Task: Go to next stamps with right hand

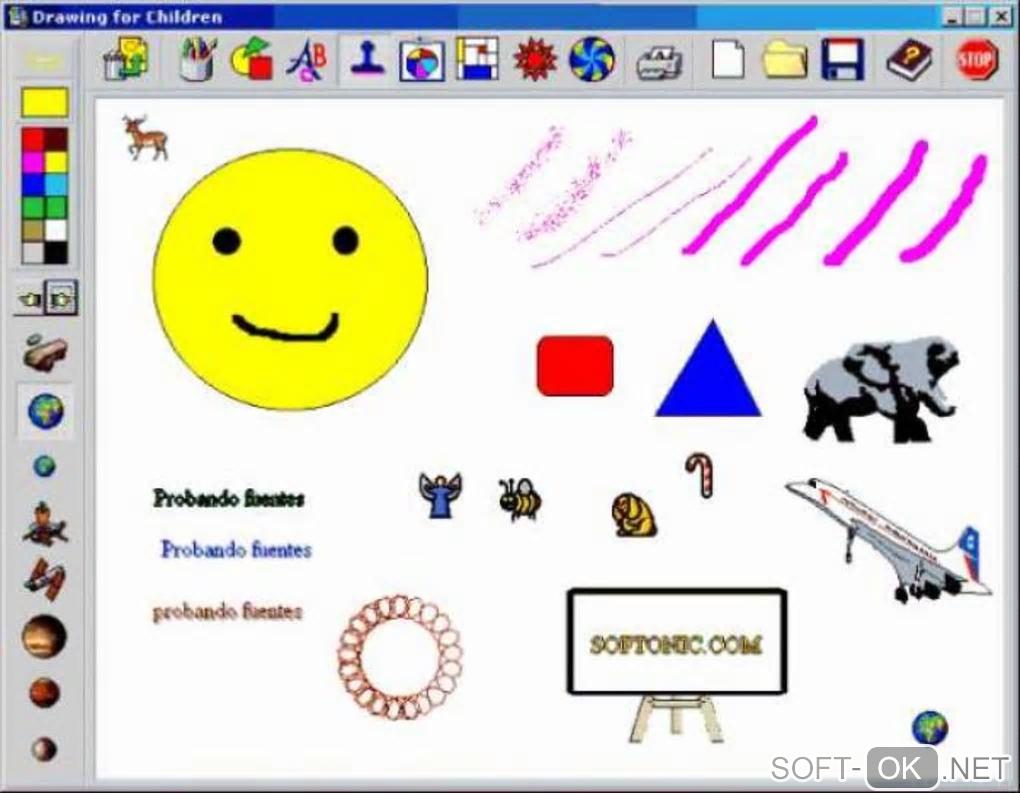Action: (x=61, y=299)
